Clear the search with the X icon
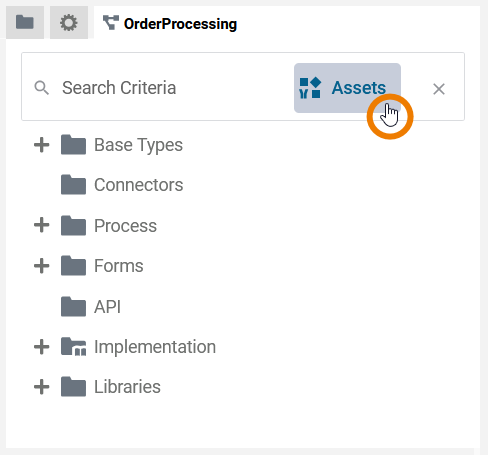 (x=439, y=89)
